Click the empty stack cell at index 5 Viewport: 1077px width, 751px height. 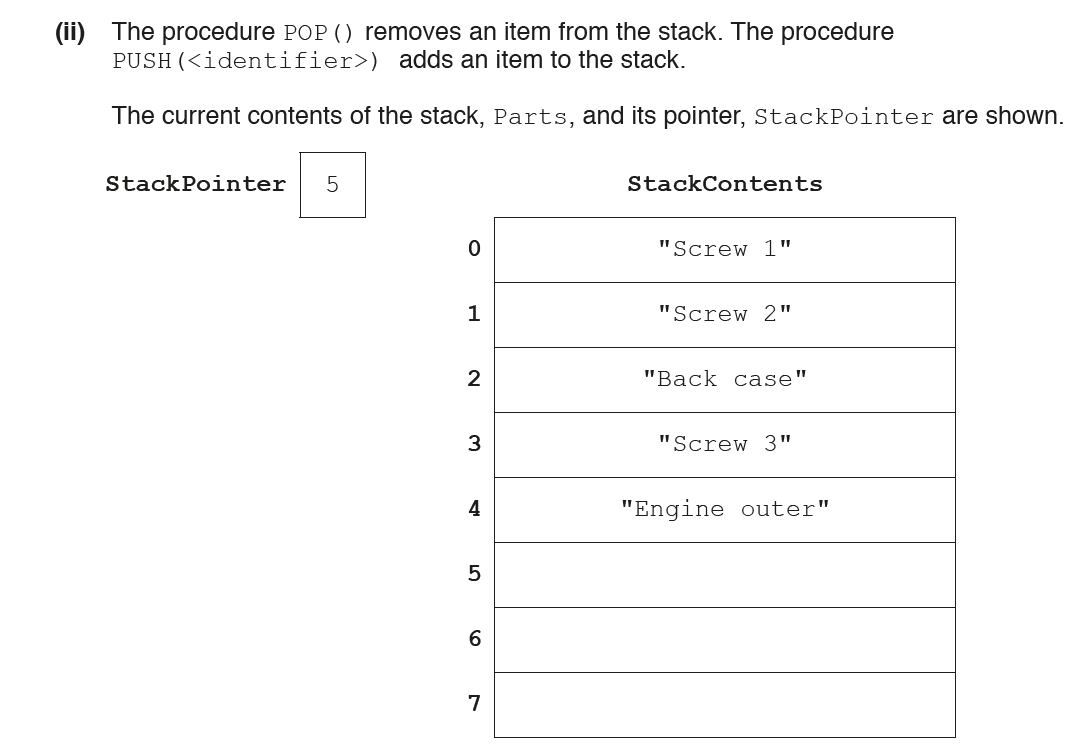tap(724, 575)
